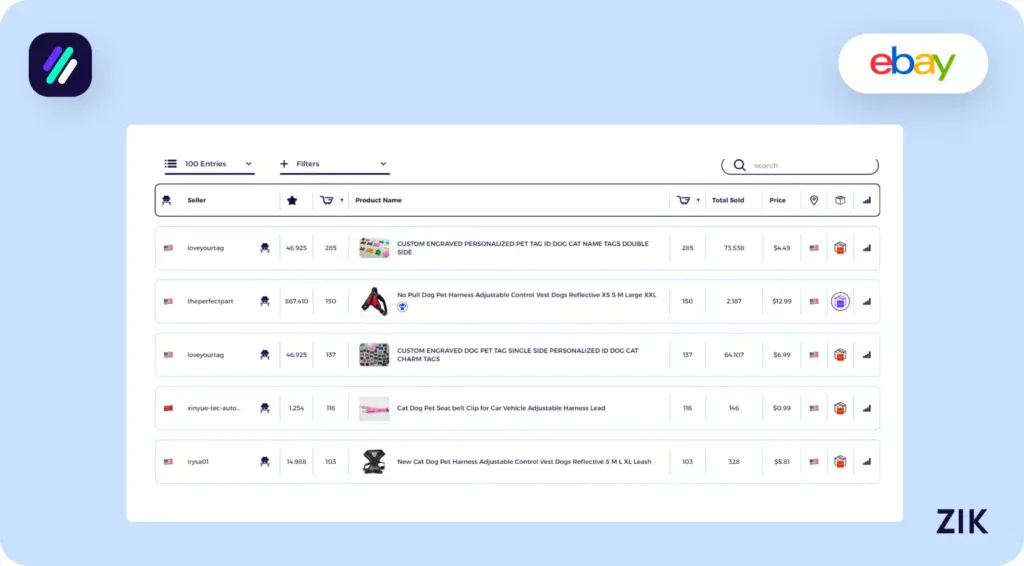Click the search input field
This screenshot has width=1024, height=566.
tap(800, 165)
